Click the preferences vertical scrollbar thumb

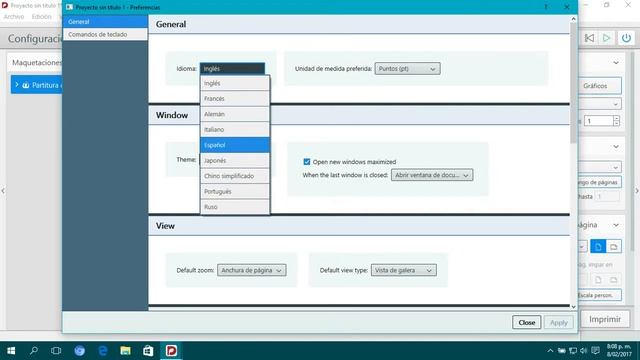[573, 83]
